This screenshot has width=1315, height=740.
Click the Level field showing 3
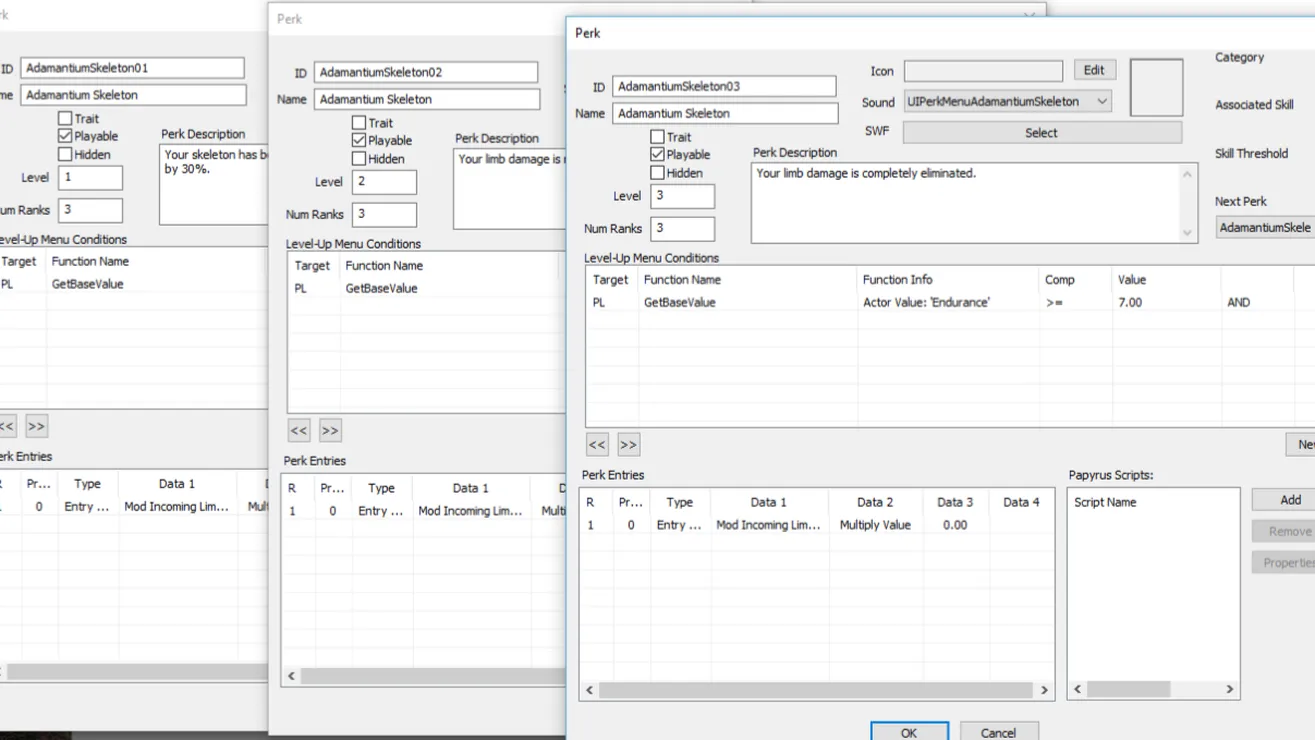tap(683, 196)
